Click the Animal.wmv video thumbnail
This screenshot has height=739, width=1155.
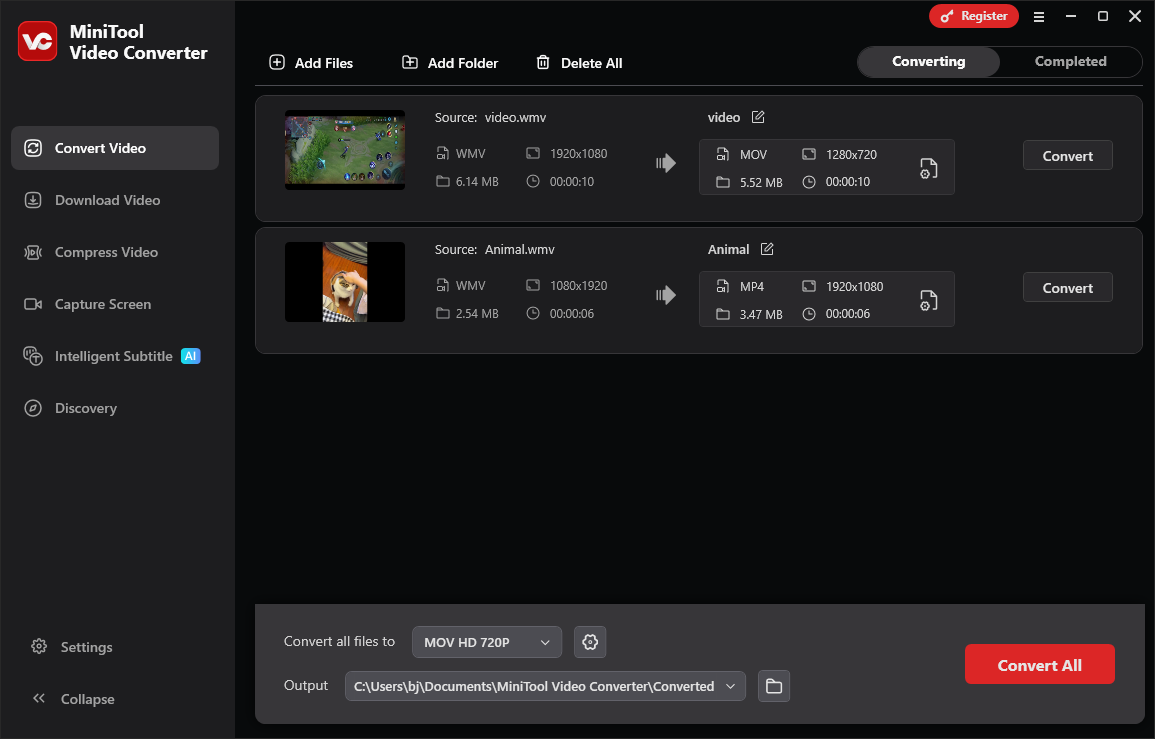344,282
